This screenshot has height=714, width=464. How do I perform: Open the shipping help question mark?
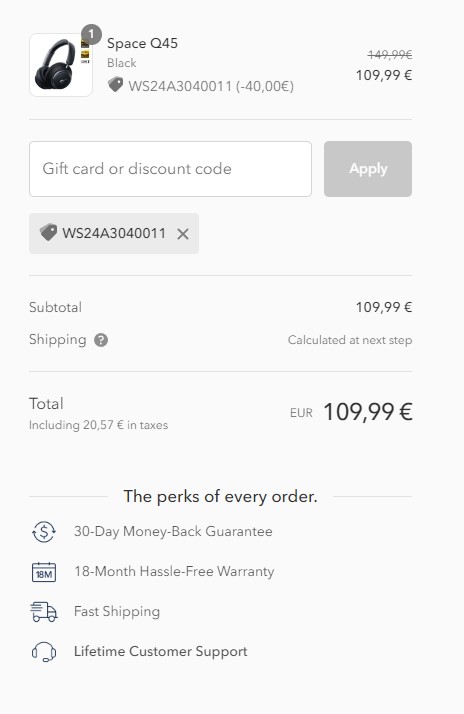pyautogui.click(x=101, y=340)
